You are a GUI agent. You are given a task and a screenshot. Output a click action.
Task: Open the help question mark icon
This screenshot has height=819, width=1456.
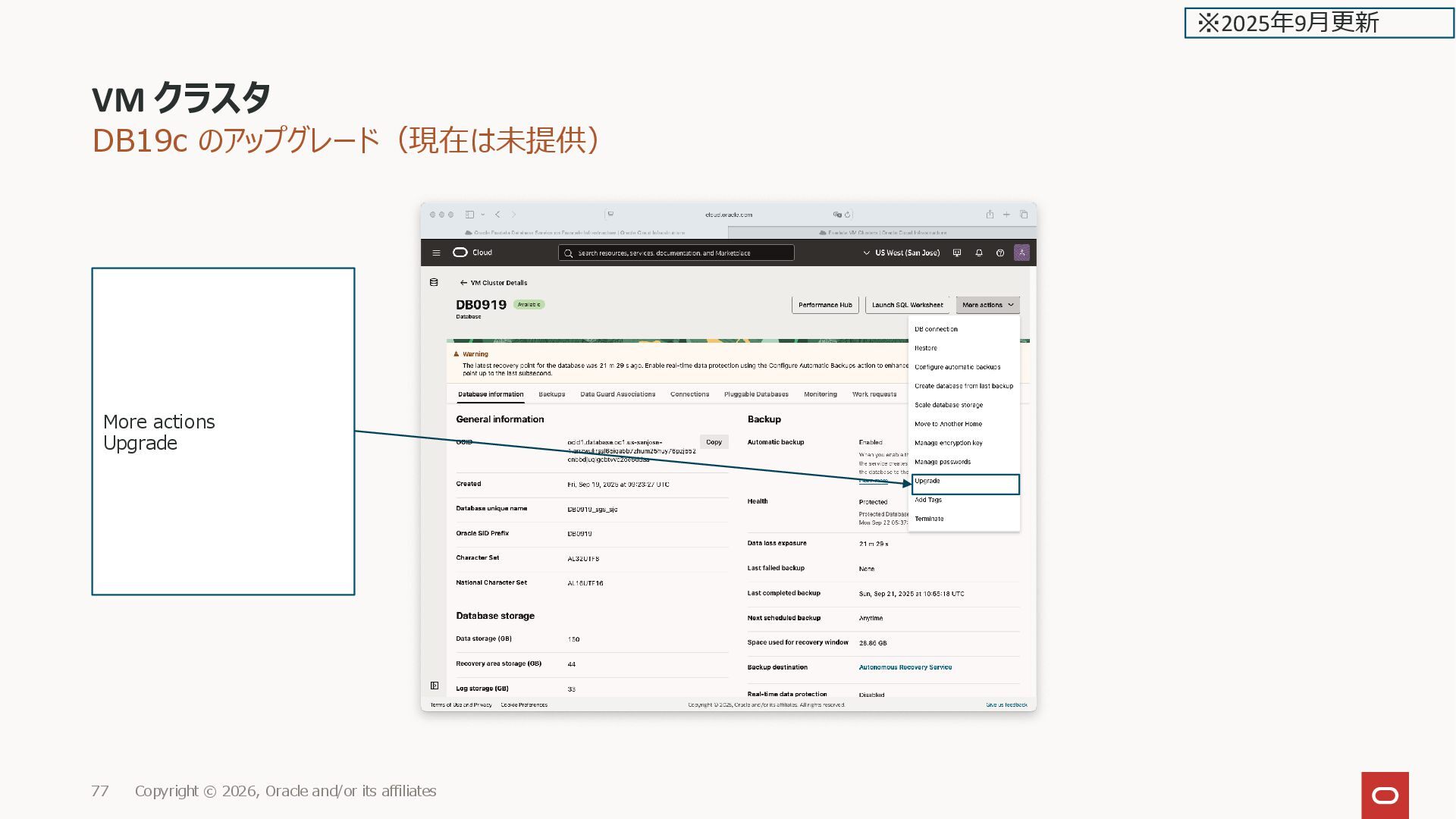coord(1000,253)
